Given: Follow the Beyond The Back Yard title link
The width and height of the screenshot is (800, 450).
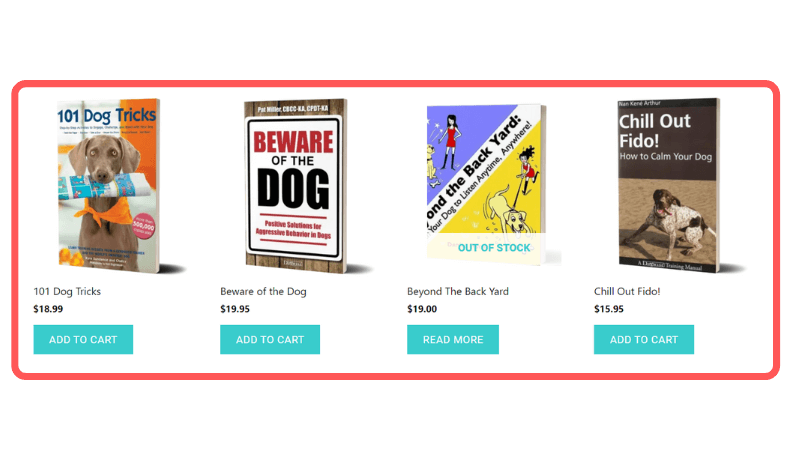Looking at the screenshot, I should [458, 291].
